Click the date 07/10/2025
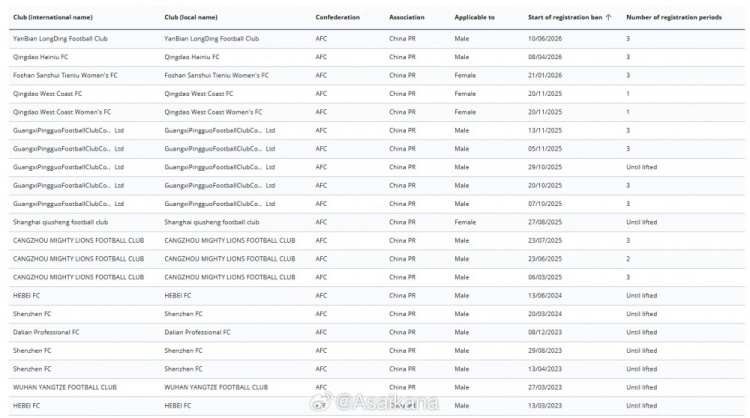 (x=545, y=204)
